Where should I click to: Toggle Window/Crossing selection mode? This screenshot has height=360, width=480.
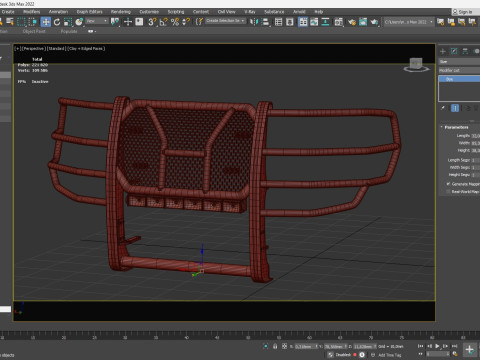point(33,22)
